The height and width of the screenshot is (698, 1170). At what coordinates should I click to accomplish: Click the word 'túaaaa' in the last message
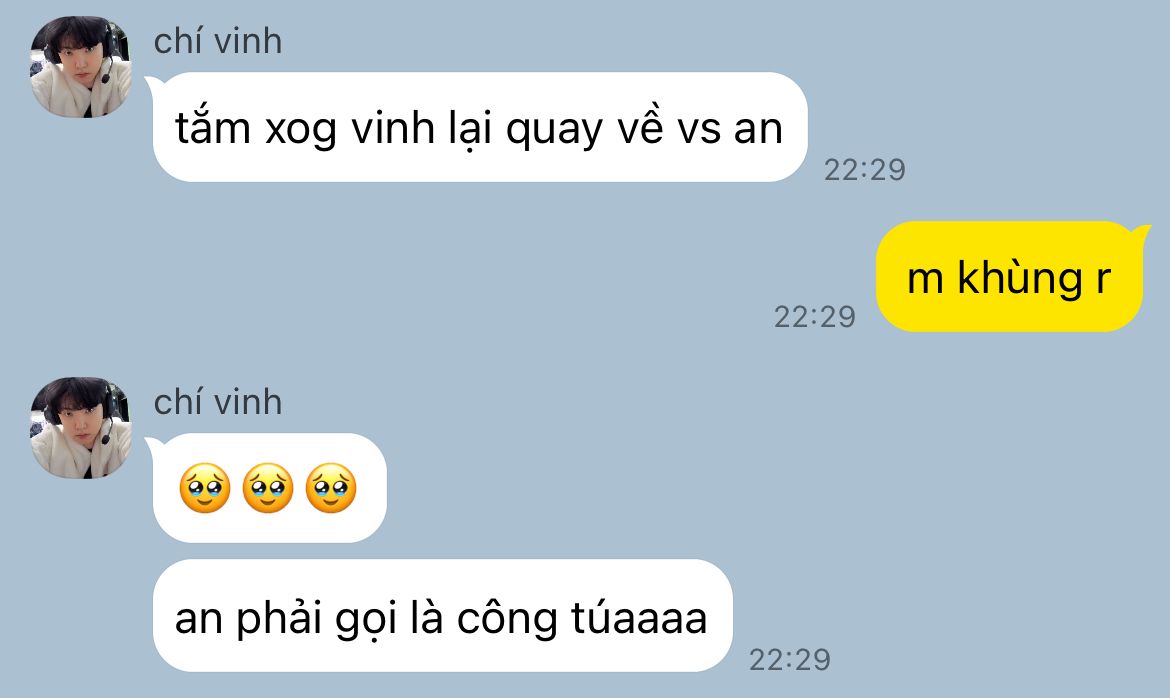tap(639, 618)
